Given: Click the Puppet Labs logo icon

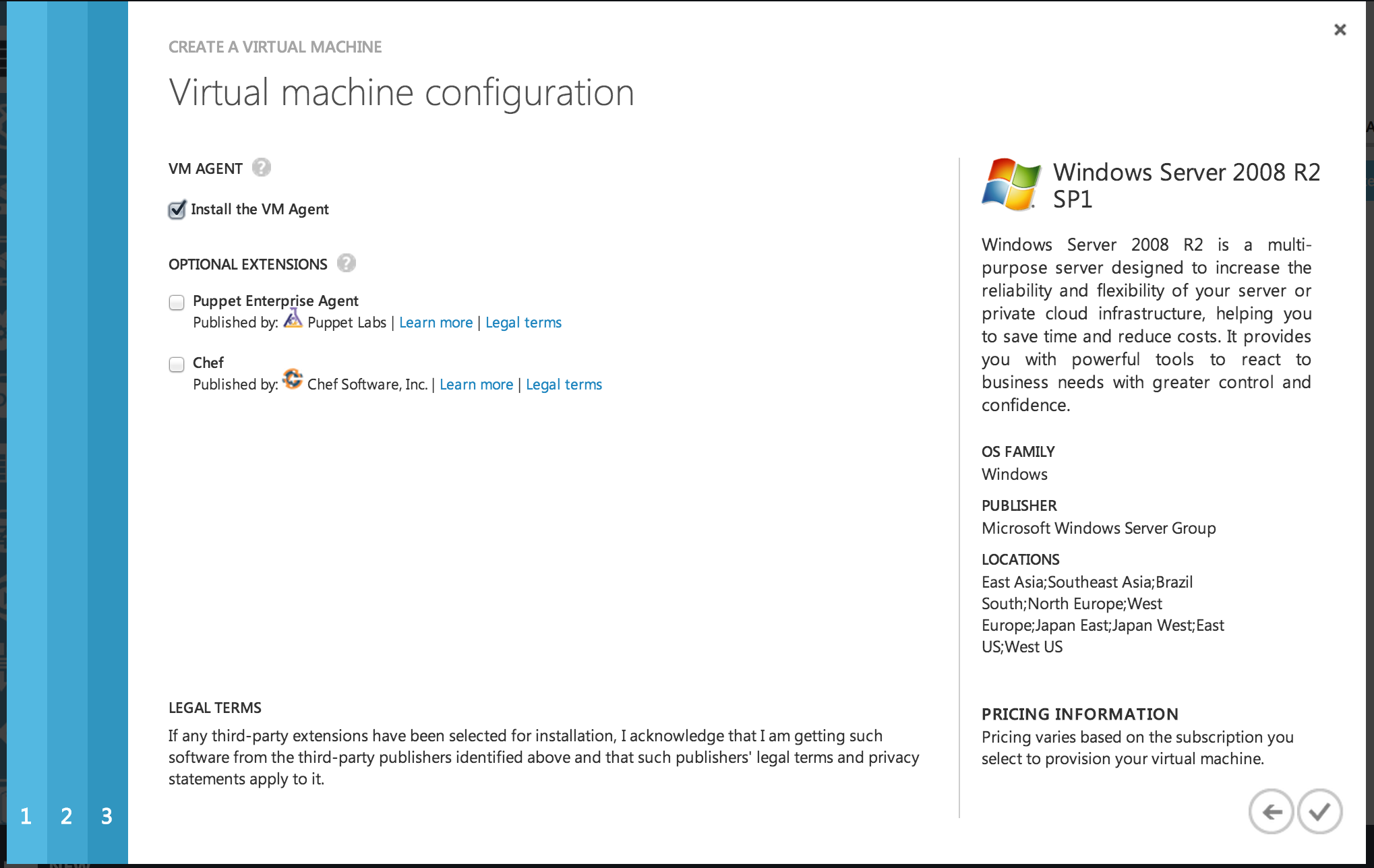Looking at the screenshot, I should (293, 318).
